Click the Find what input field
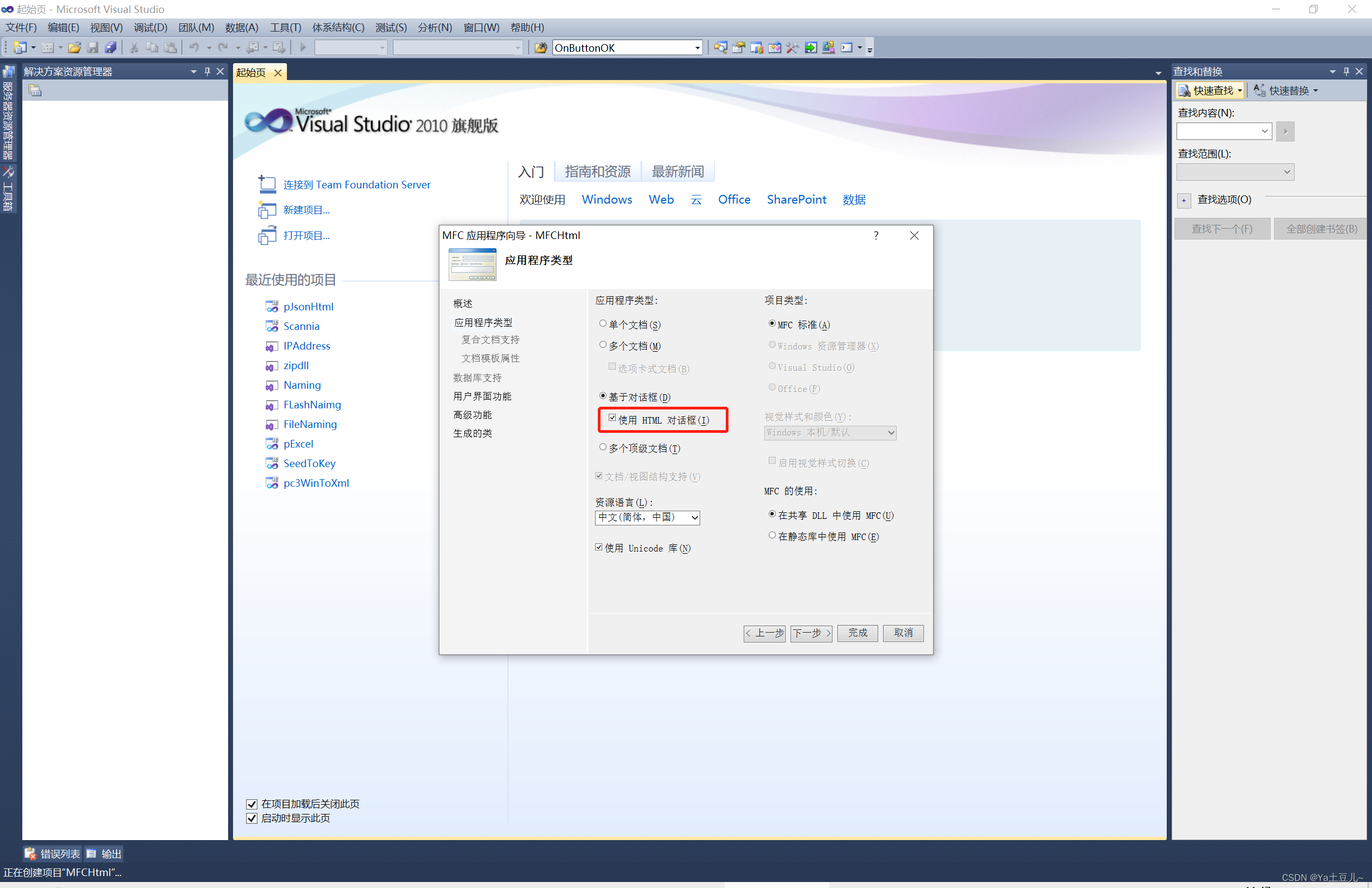The image size is (1372, 888). tap(1216, 131)
